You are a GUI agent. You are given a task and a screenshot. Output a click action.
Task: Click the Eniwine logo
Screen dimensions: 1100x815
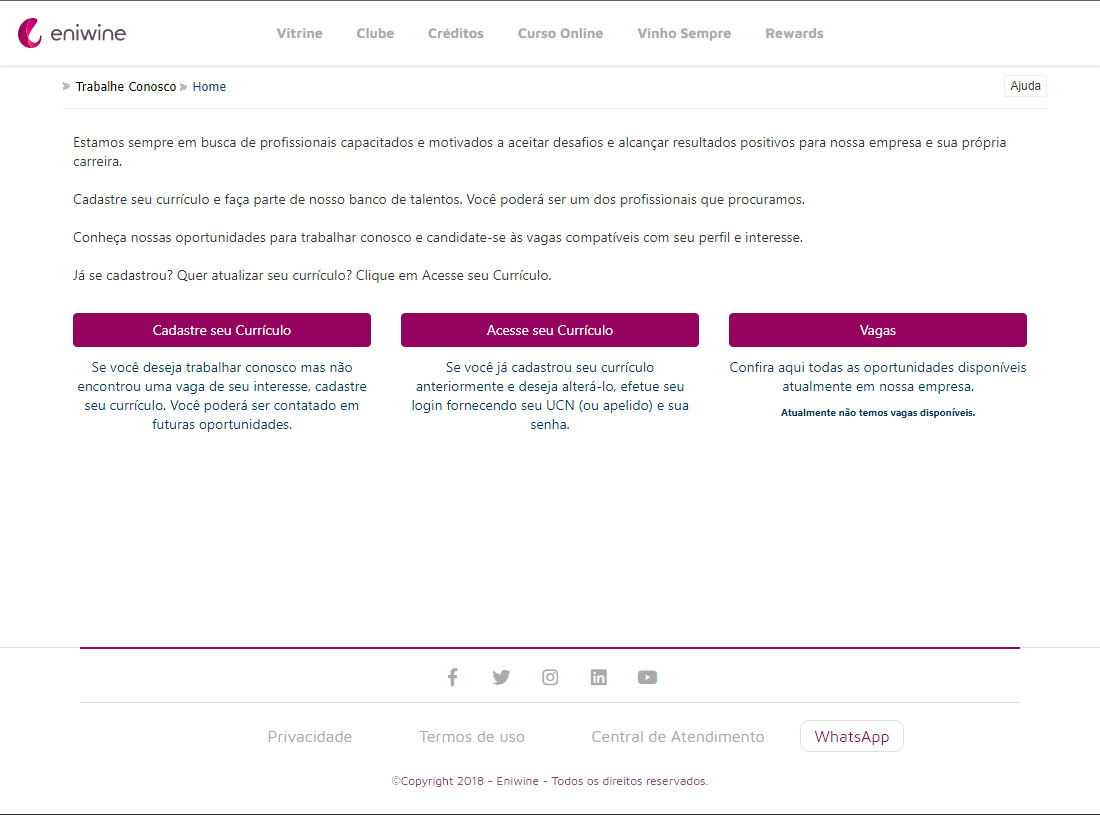tap(72, 33)
